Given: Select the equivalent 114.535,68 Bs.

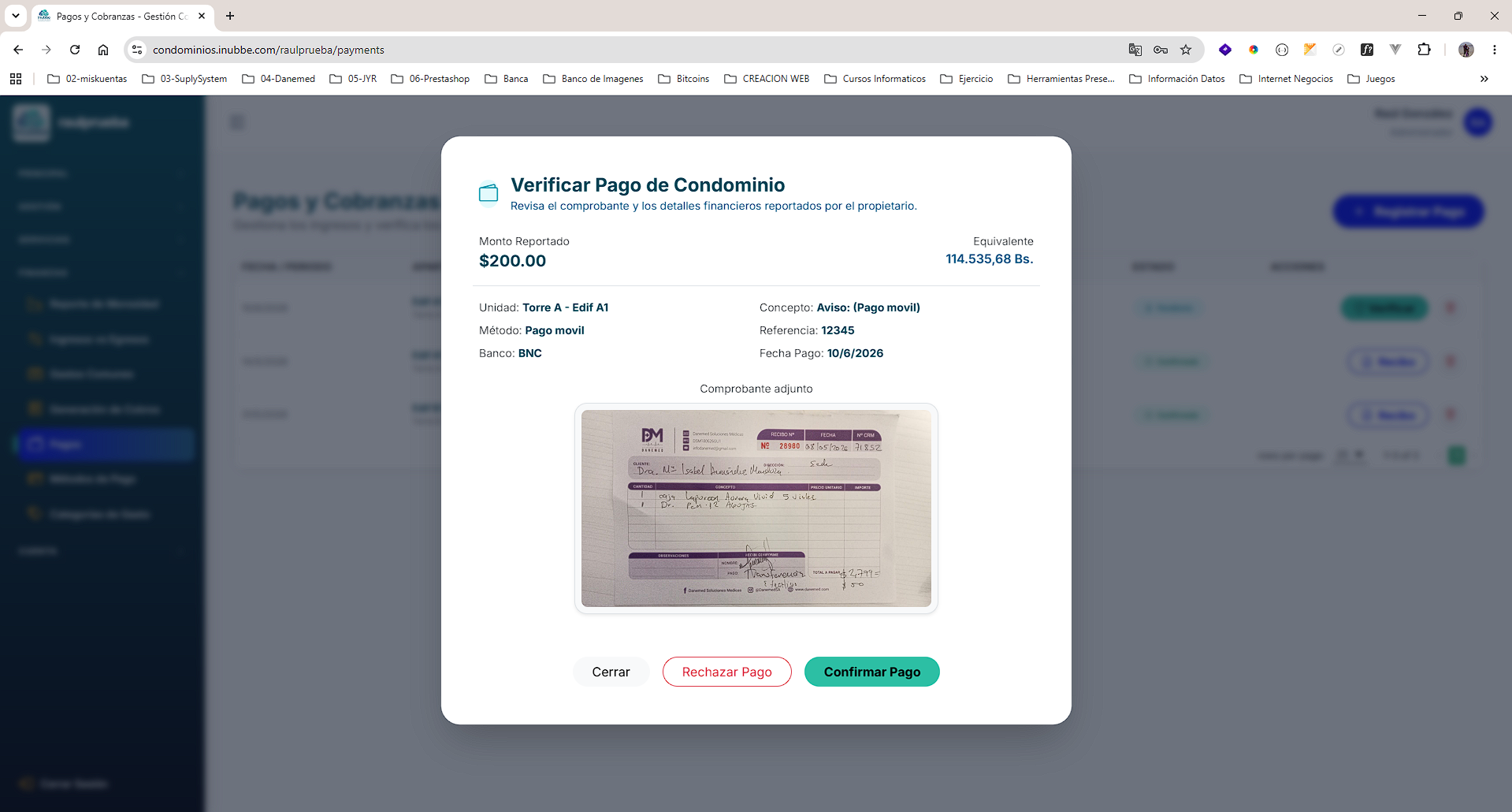Looking at the screenshot, I should [x=990, y=259].
